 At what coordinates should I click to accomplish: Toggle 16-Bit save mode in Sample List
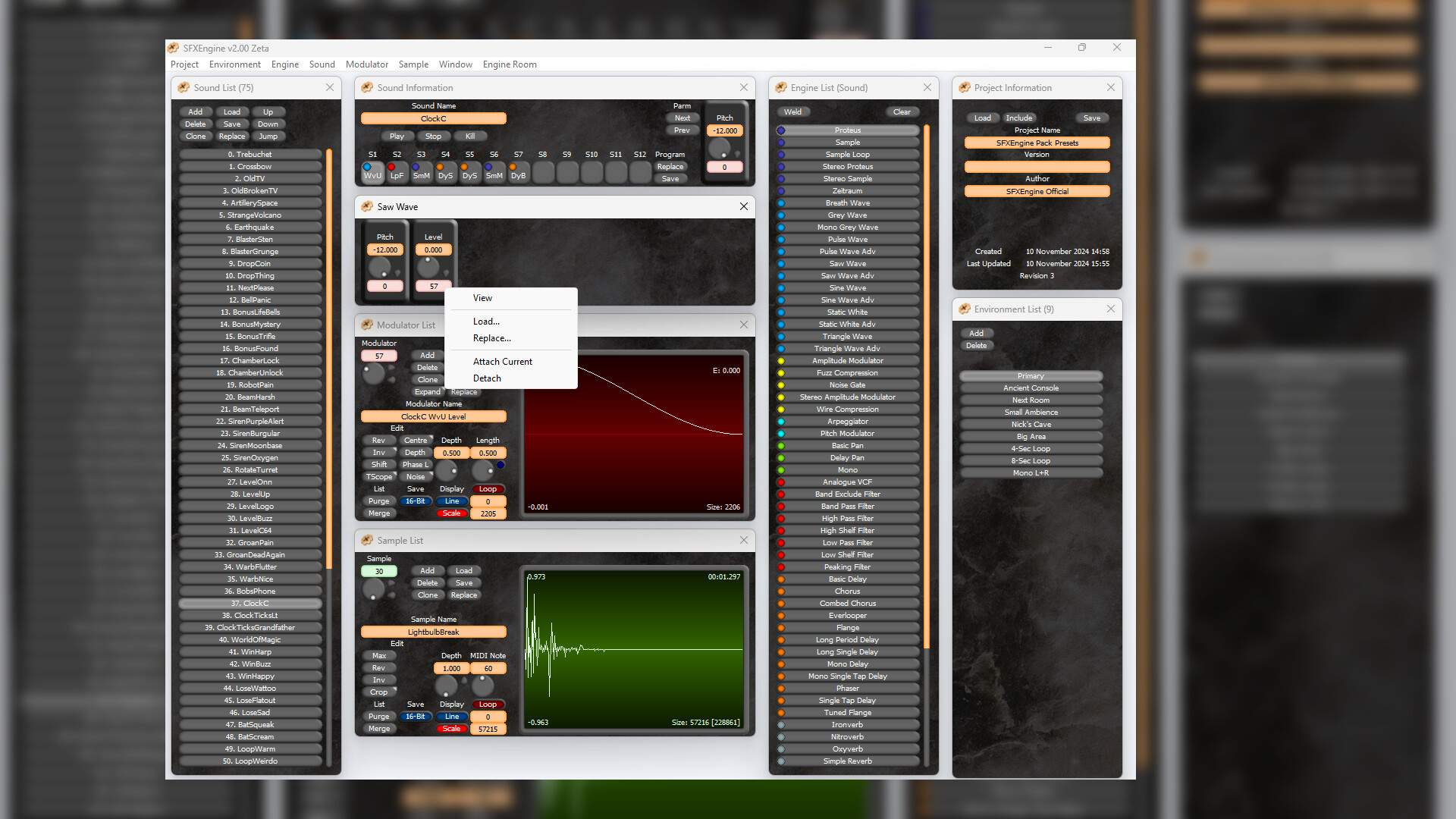click(416, 716)
